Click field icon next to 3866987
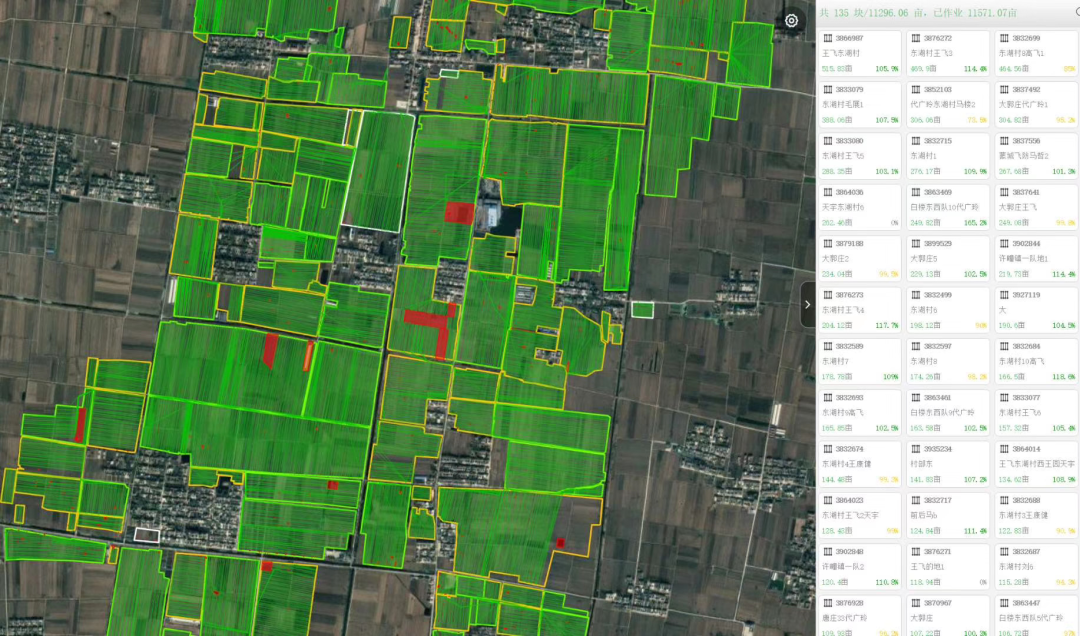This screenshot has height=636, width=1080. tap(828, 38)
